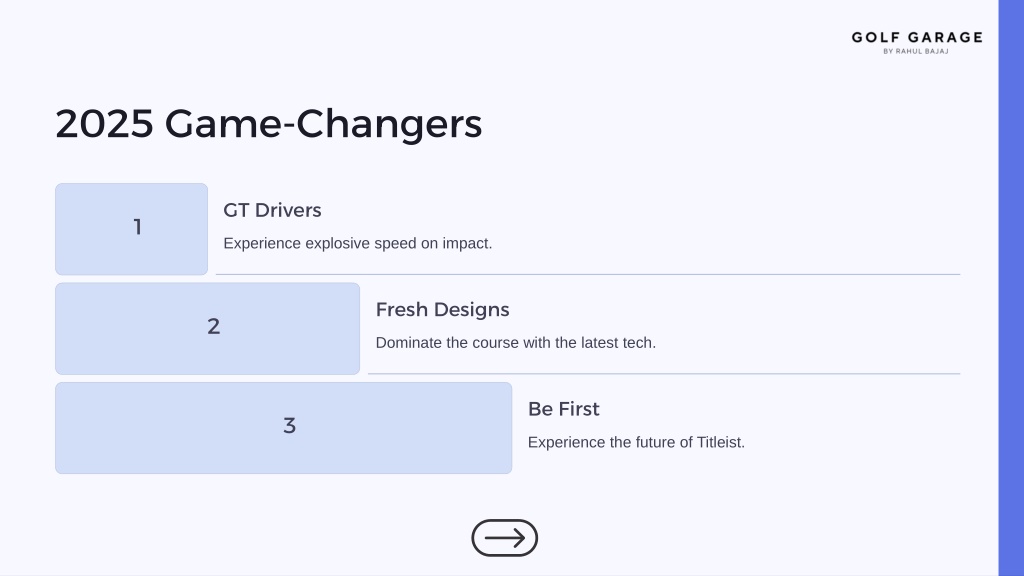This screenshot has width=1024, height=576.
Task: Click the divider line under Fresh Designs
Action: point(664,374)
